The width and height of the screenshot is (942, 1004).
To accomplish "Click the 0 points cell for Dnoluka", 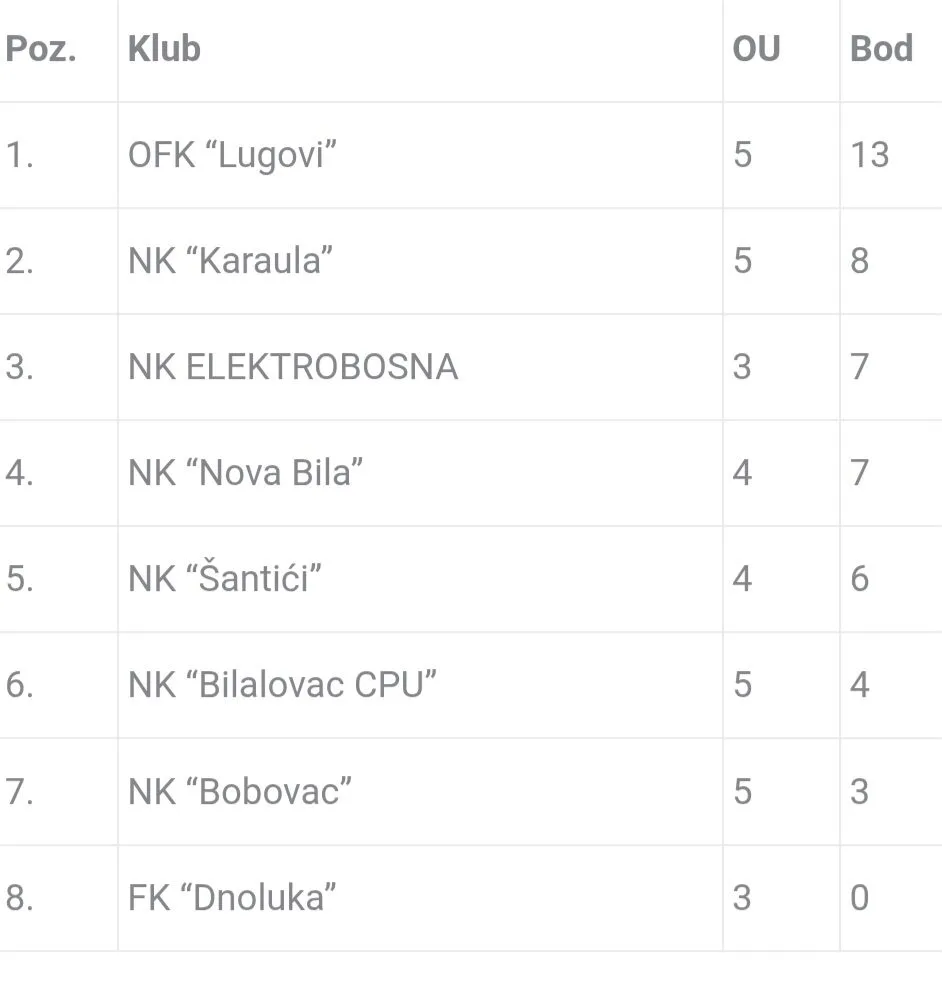I will (859, 897).
